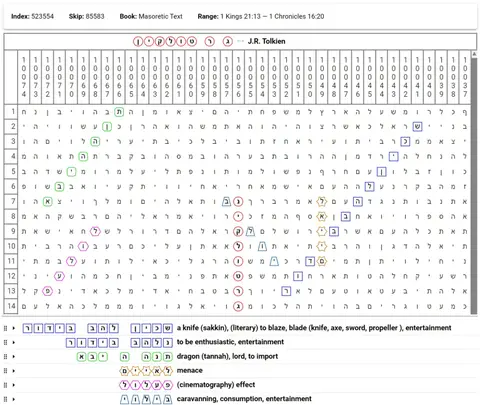Viewport: 480px width, 405px height.
Task: Select column header 10074
Action: click(x=24, y=77)
